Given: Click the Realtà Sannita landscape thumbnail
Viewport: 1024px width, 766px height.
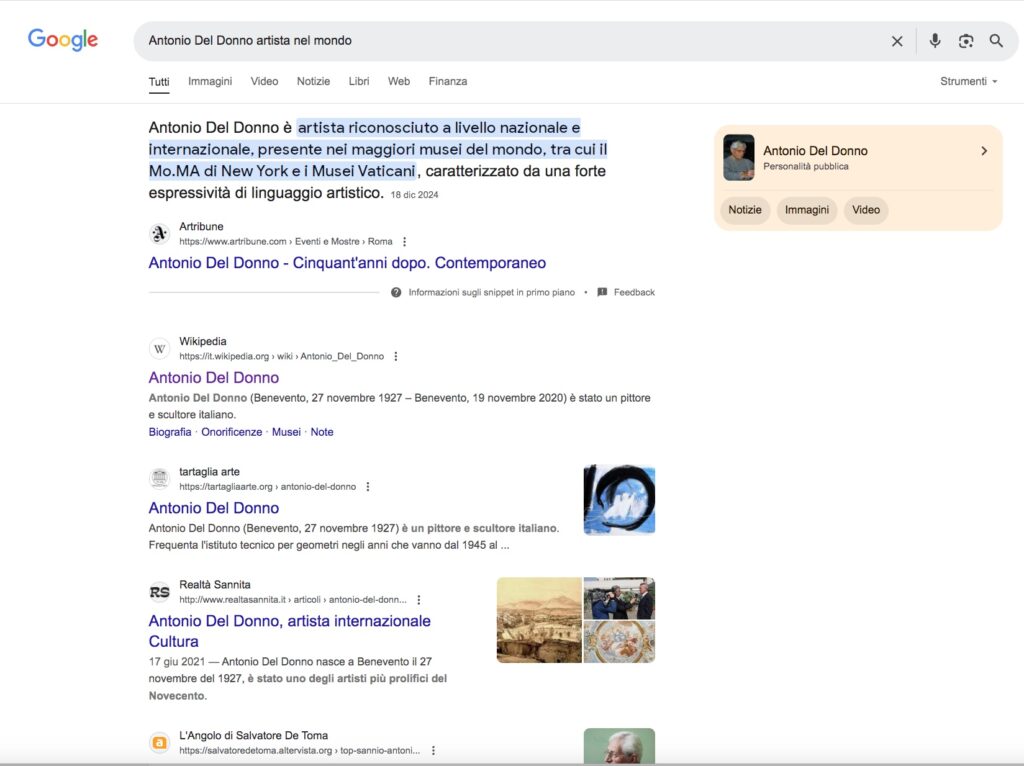Looking at the screenshot, I should 539,620.
